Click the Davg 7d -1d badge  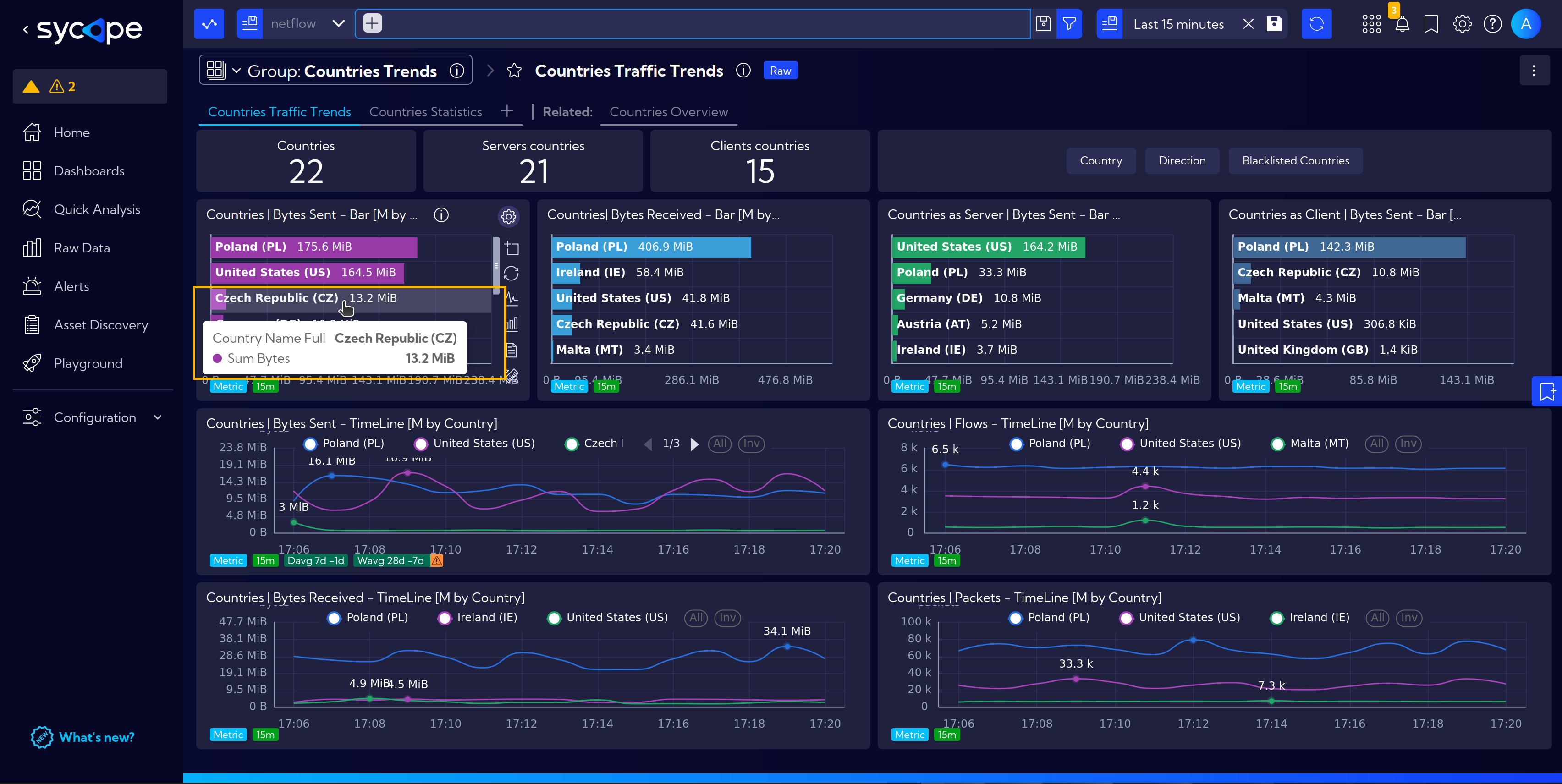[315, 560]
